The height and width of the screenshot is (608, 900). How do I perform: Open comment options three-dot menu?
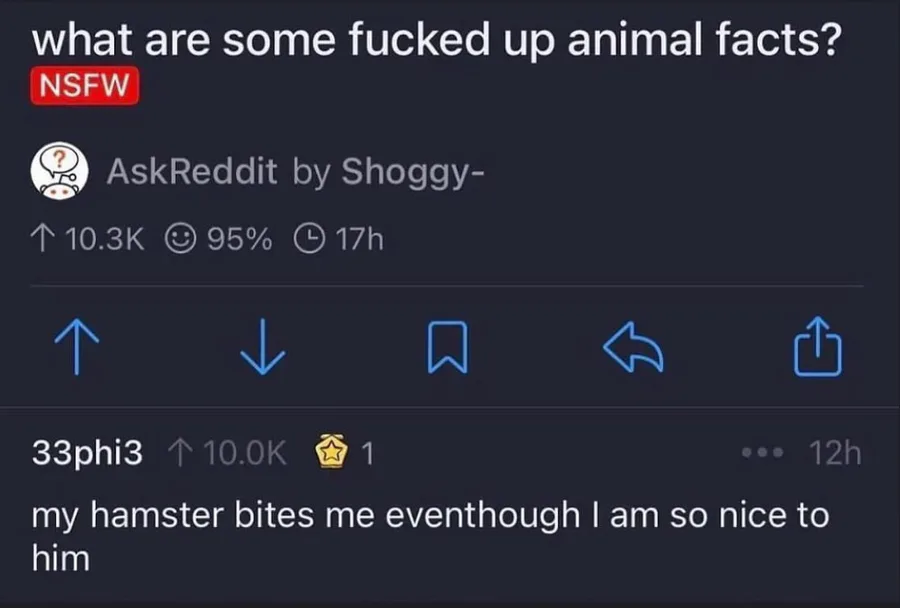tap(762, 453)
